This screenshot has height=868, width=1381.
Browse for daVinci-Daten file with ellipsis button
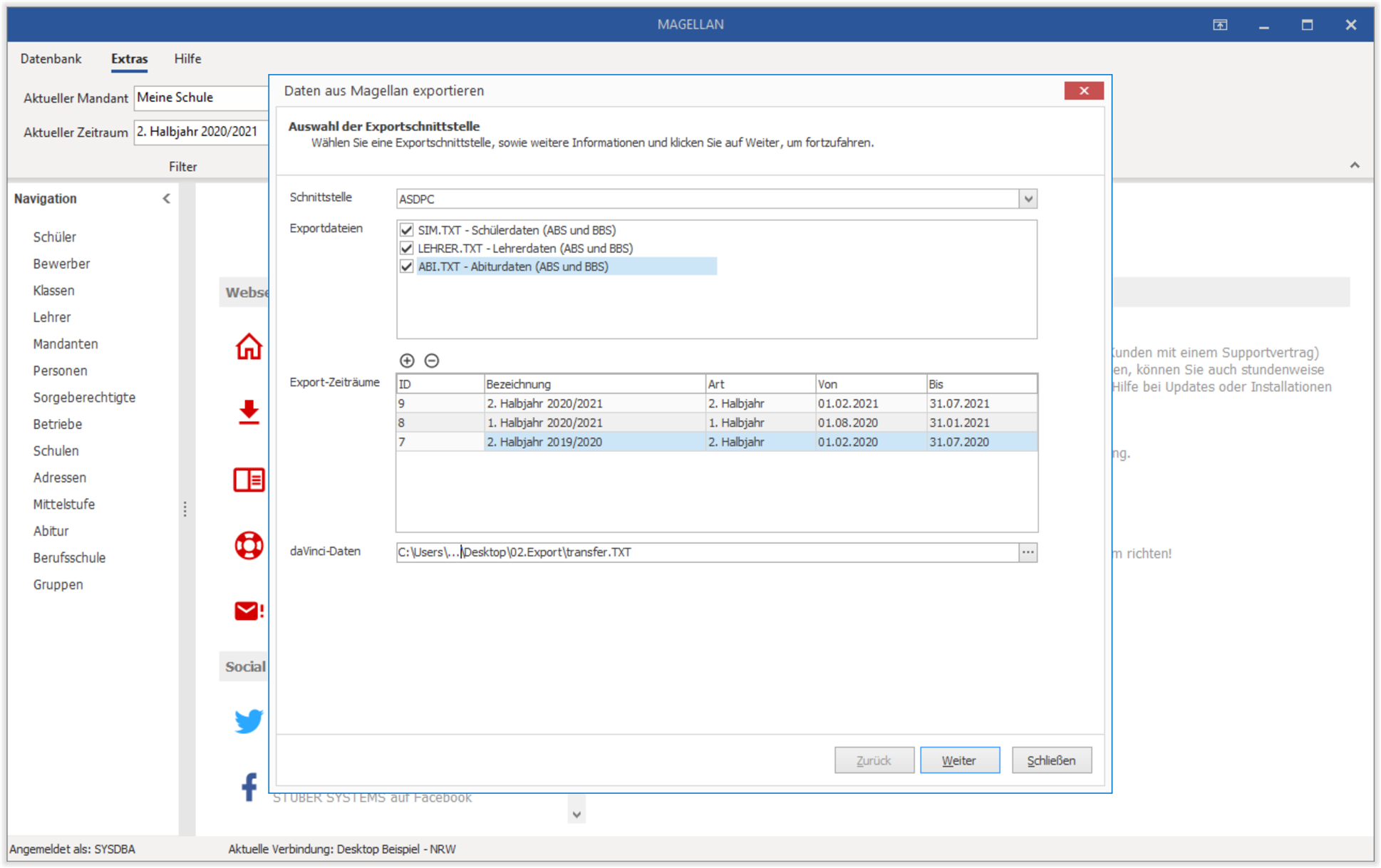(x=1028, y=552)
